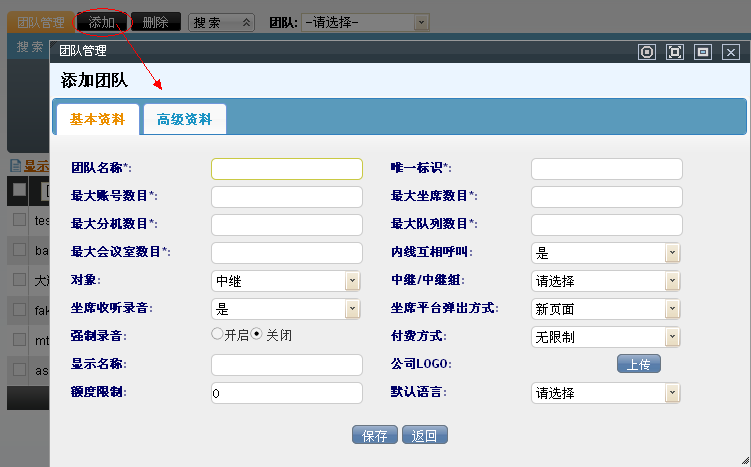The image size is (751, 467).
Task: Switch to the 高级资料 tab
Action: coord(184,119)
